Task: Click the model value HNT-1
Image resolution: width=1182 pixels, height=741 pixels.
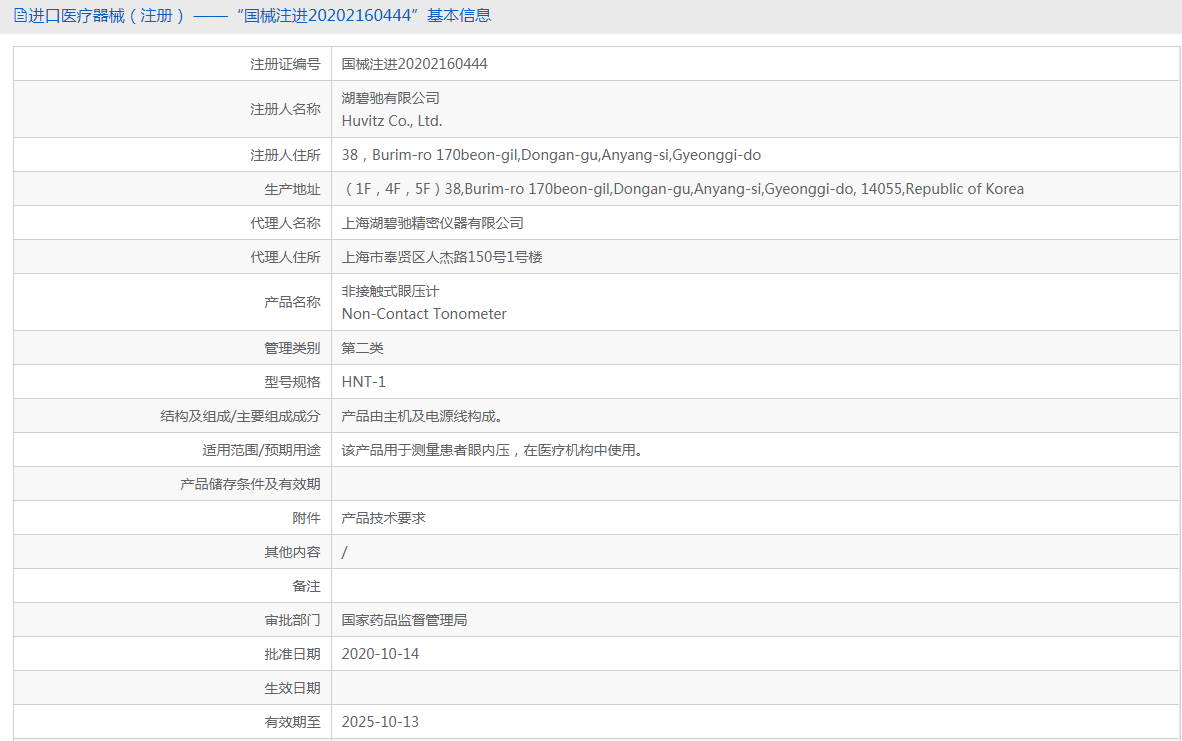Action: pyautogui.click(x=363, y=382)
